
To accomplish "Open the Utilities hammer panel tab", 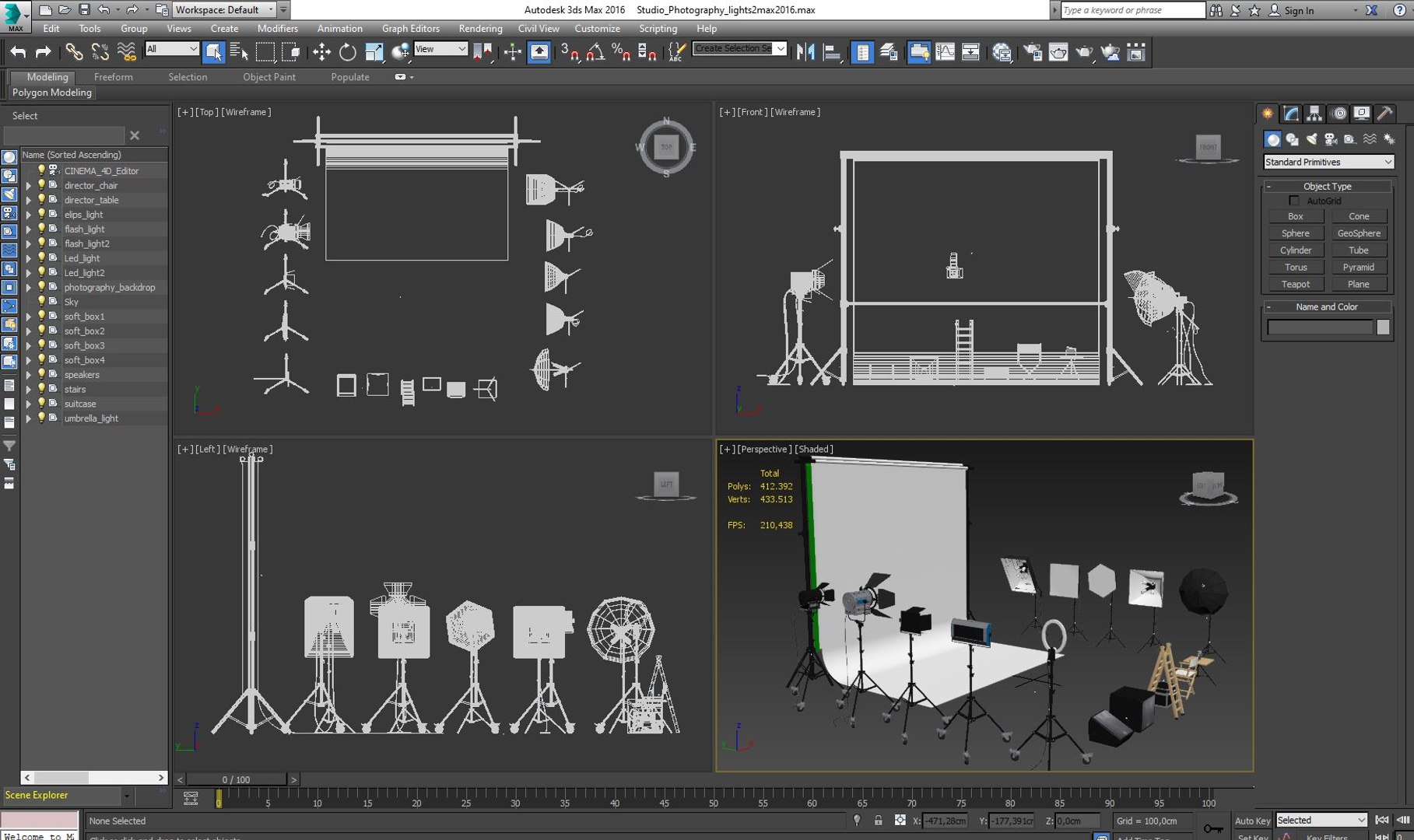I will [x=1384, y=114].
